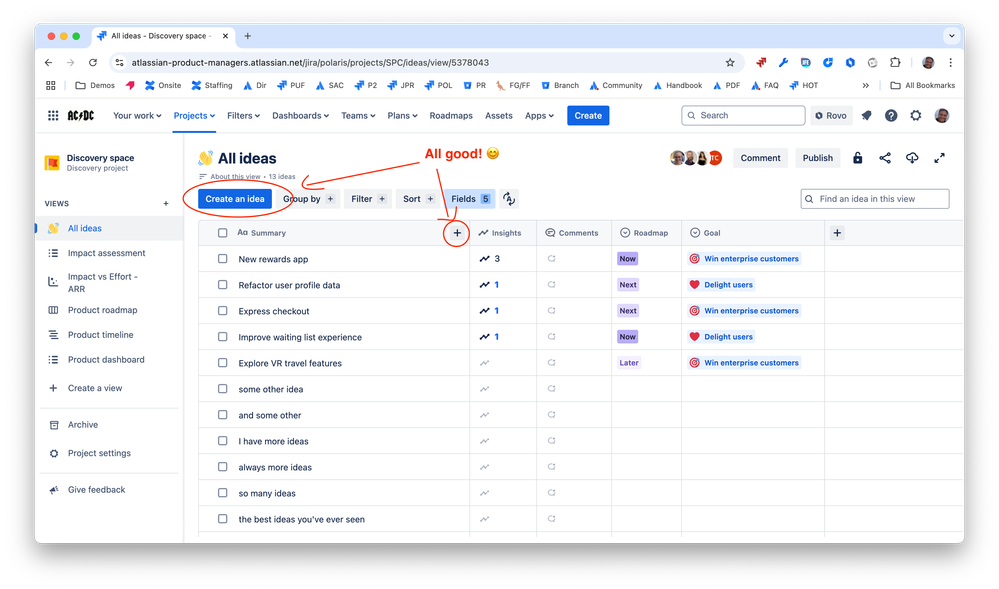This screenshot has height=589, width=999.
Task: Check the so many ideas row
Action: (x=222, y=493)
